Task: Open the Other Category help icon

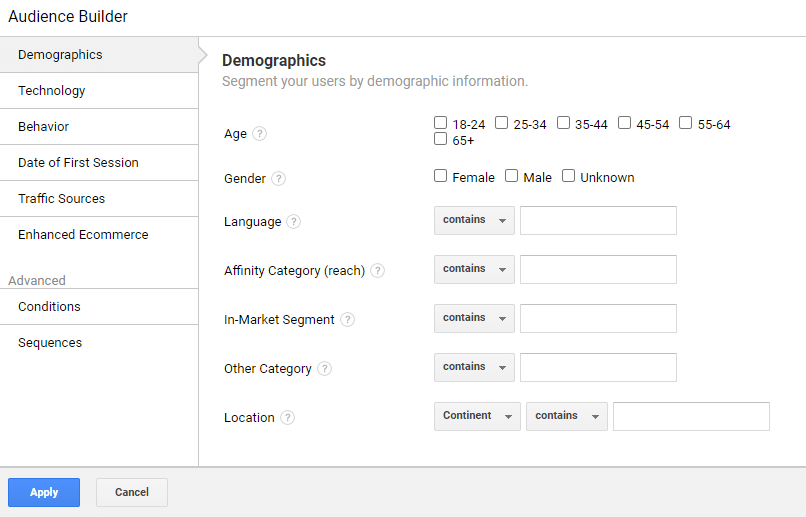Action: [324, 368]
